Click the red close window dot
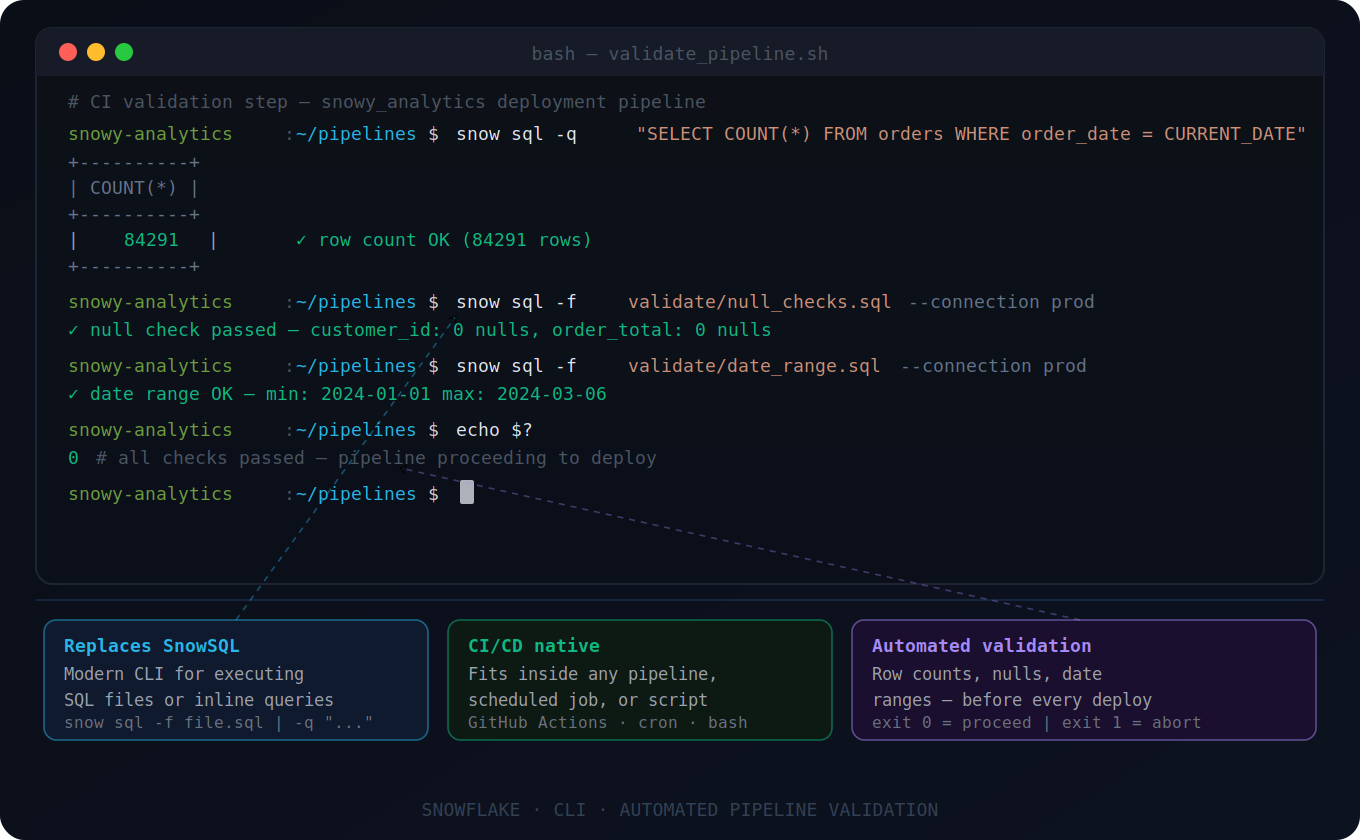Viewport: 1360px width, 840px height. (x=68, y=52)
